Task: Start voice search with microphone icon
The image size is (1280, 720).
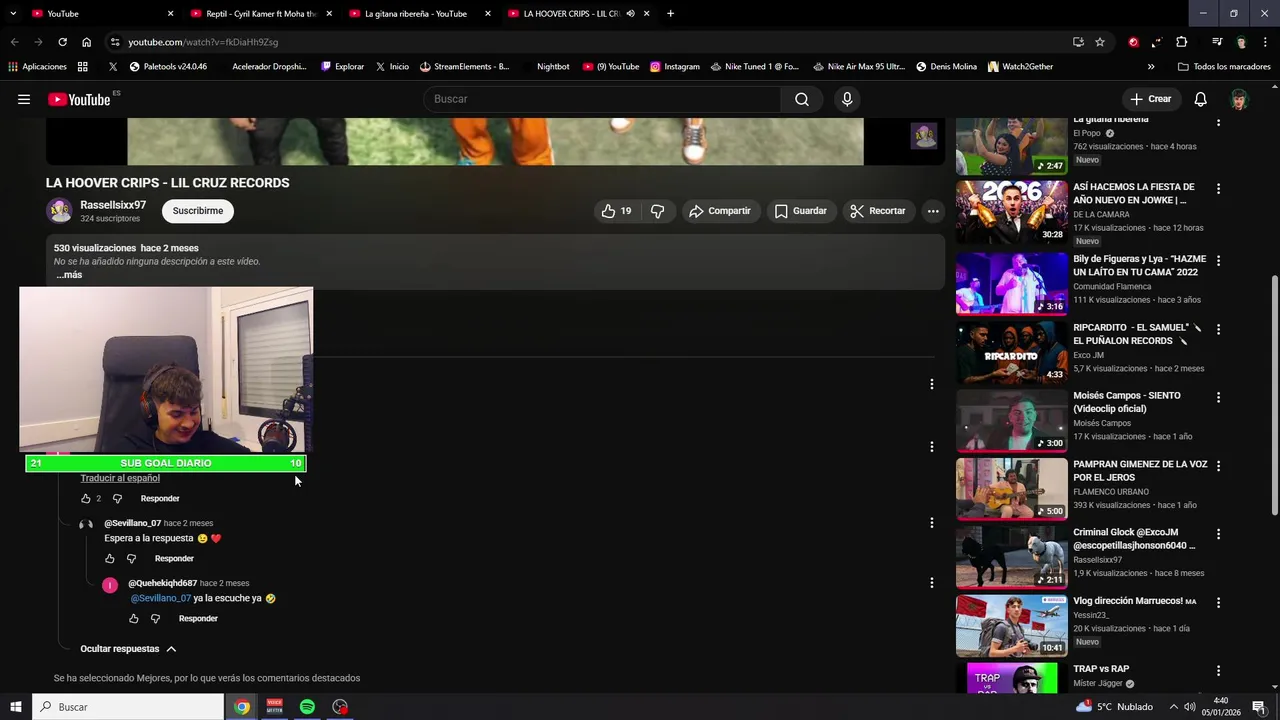Action: (847, 99)
